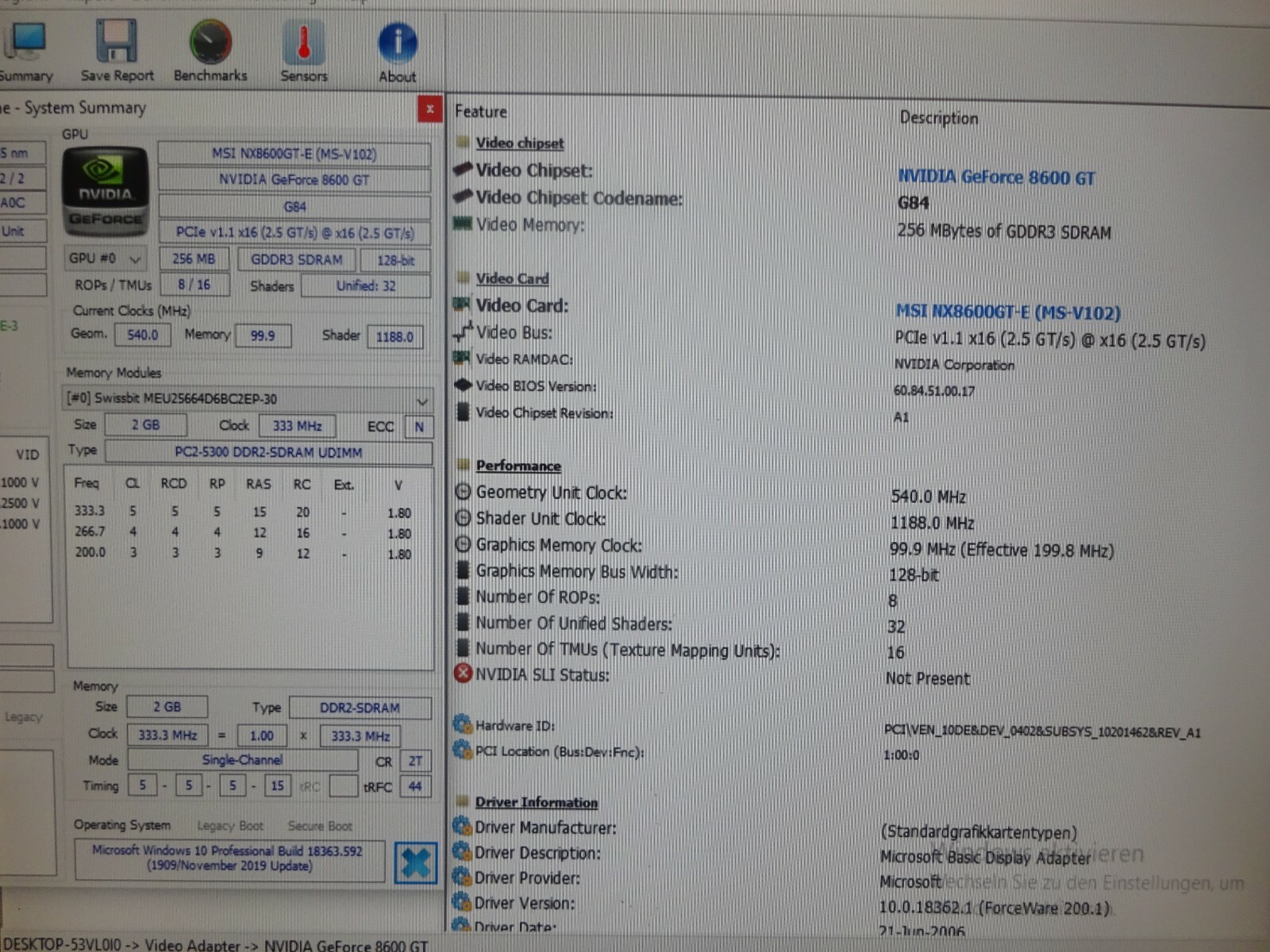Click the G84 codename field in System Summary
This screenshot has width=1270, height=952.
294,206
